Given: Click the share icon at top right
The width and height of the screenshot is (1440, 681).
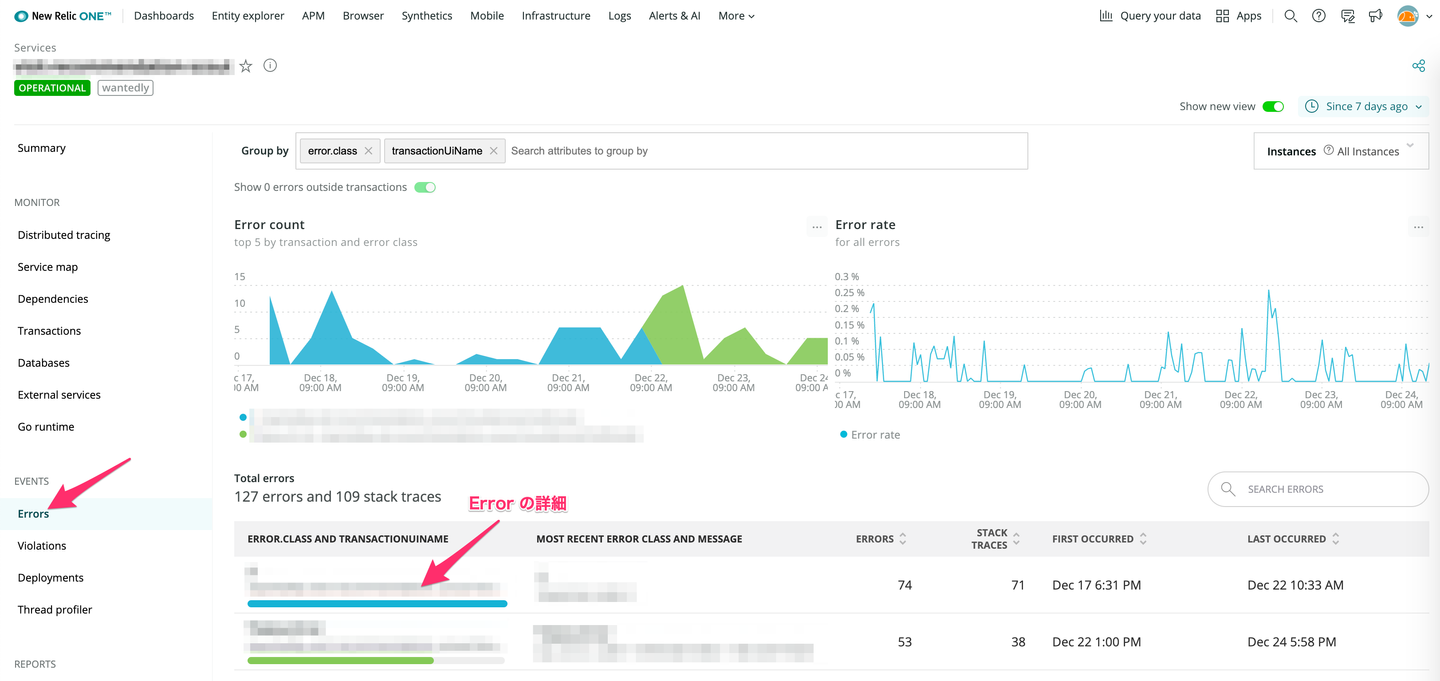Looking at the screenshot, I should click(x=1418, y=66).
